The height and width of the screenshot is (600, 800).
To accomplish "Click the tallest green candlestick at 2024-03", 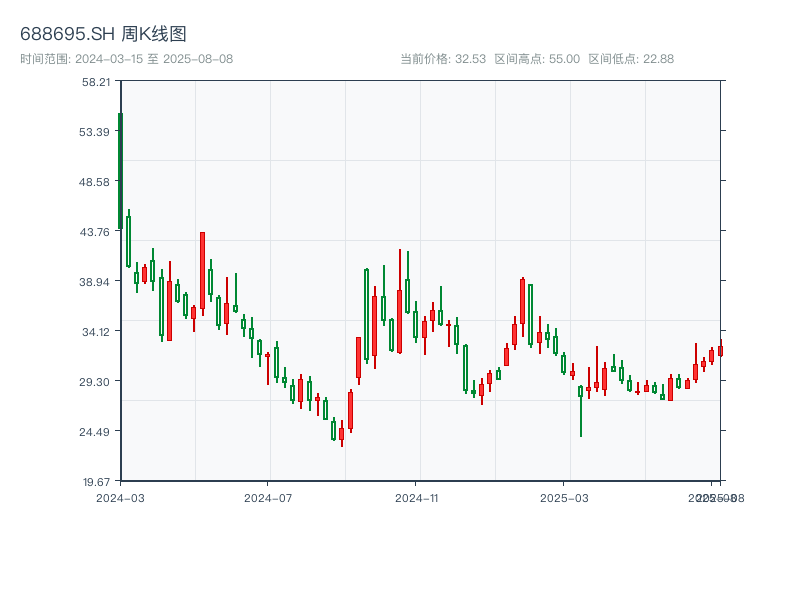I will point(120,171).
